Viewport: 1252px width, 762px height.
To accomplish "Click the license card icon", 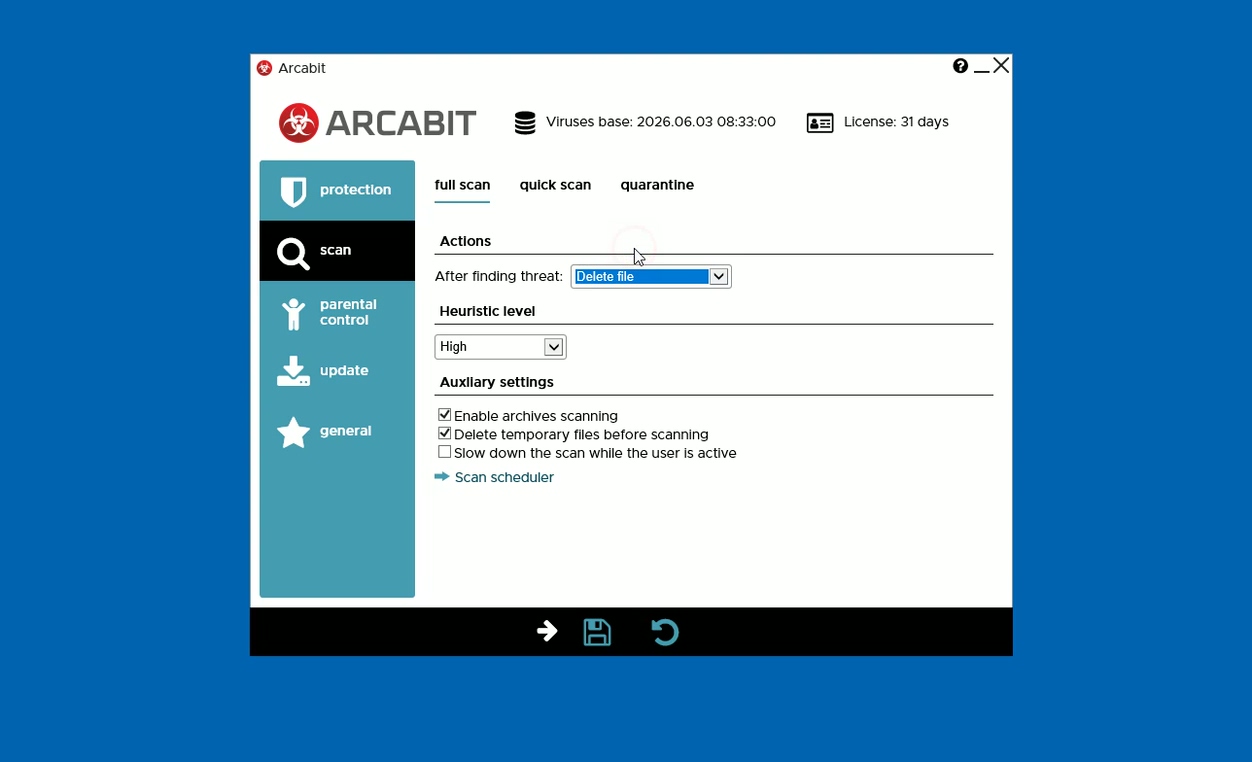I will click(x=820, y=123).
